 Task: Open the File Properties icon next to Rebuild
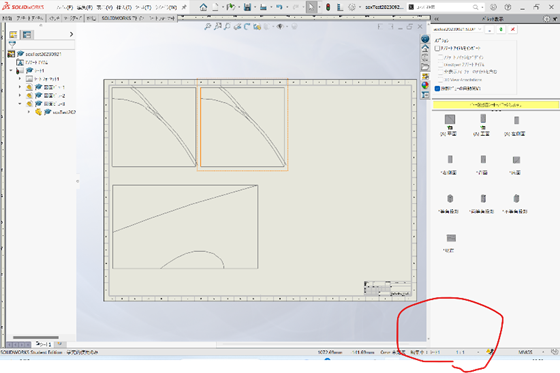tap(340, 7)
